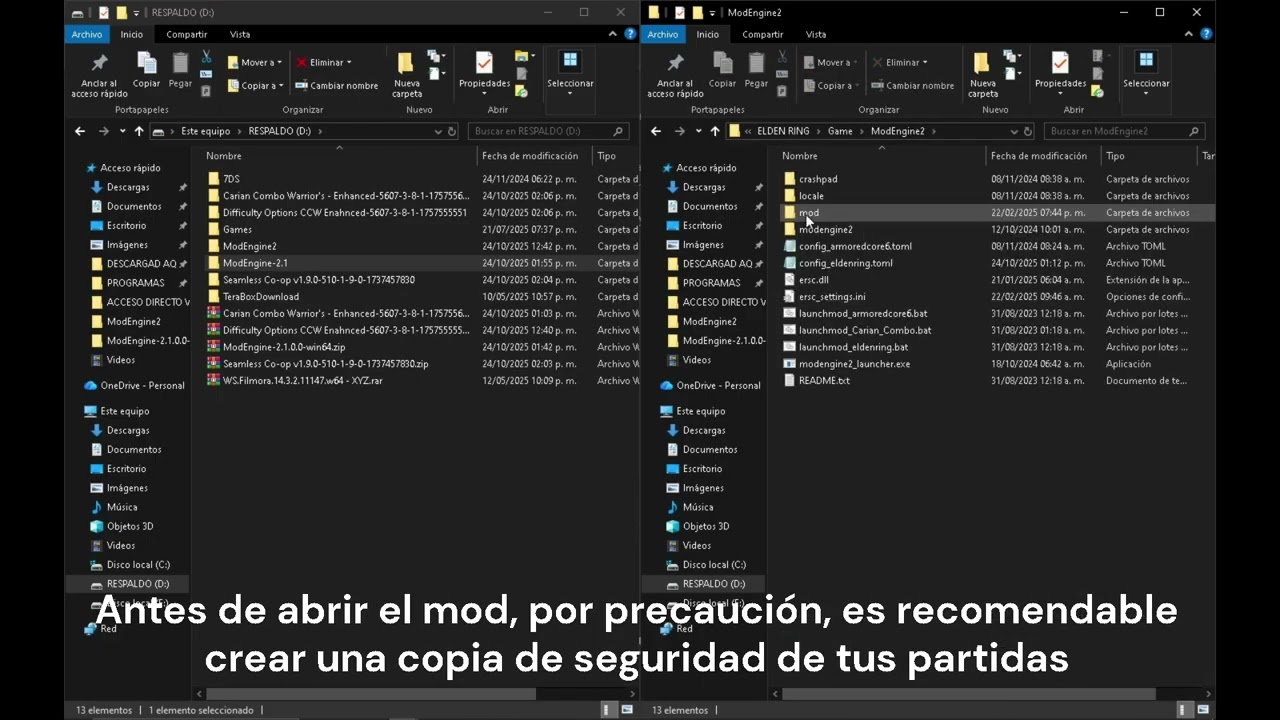Click search field 'Buscar en ModEngine2'
This screenshot has height=720, width=1280.
coord(1124,131)
